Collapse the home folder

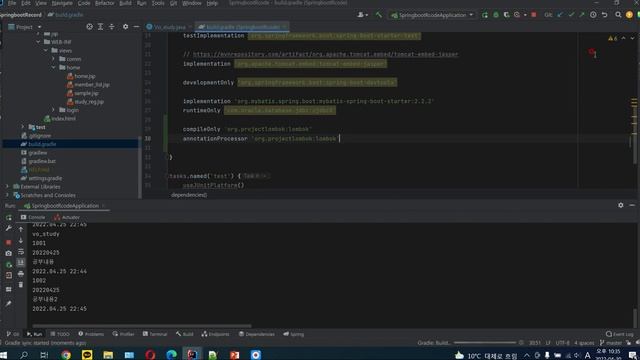point(53,67)
